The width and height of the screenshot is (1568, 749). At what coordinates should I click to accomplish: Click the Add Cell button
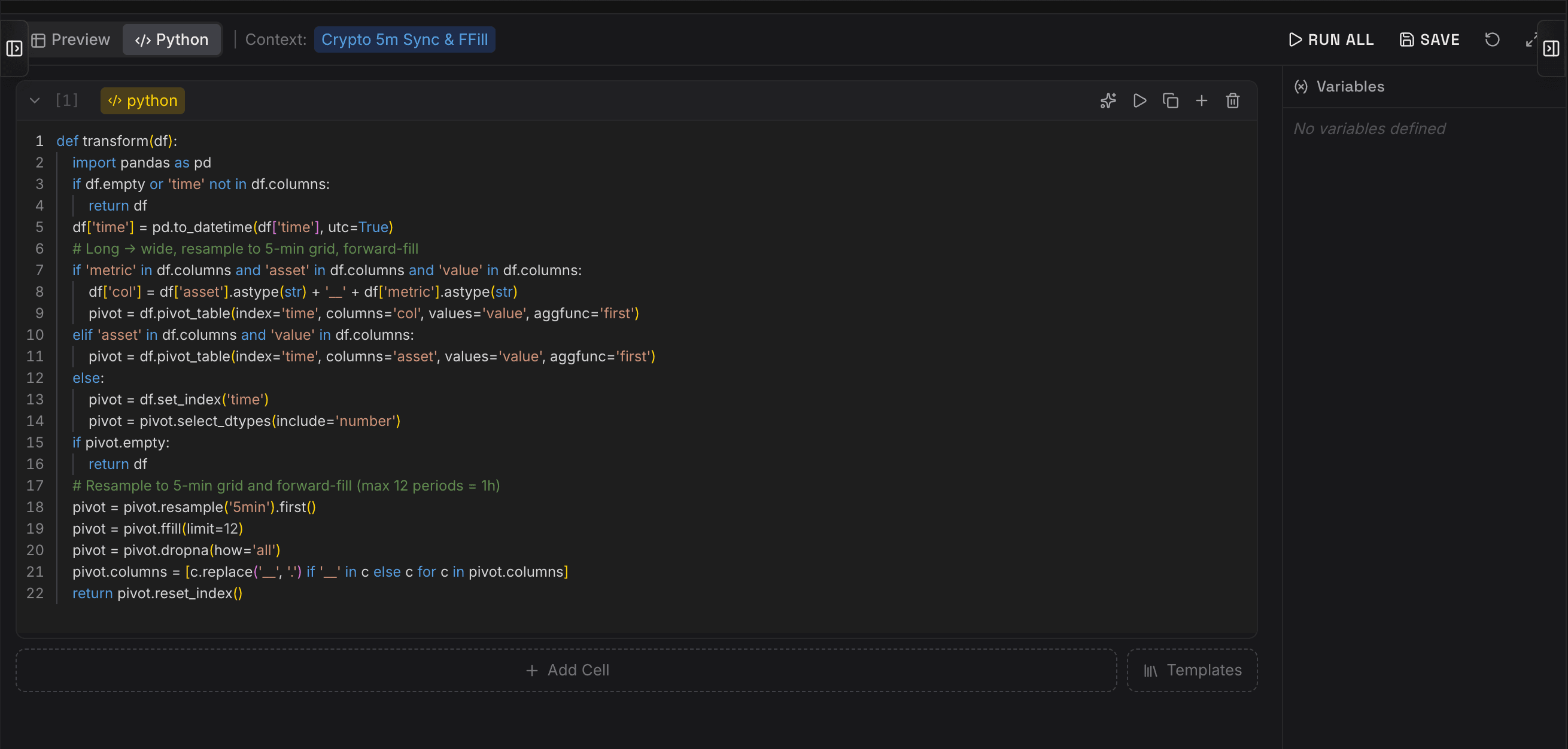point(566,670)
